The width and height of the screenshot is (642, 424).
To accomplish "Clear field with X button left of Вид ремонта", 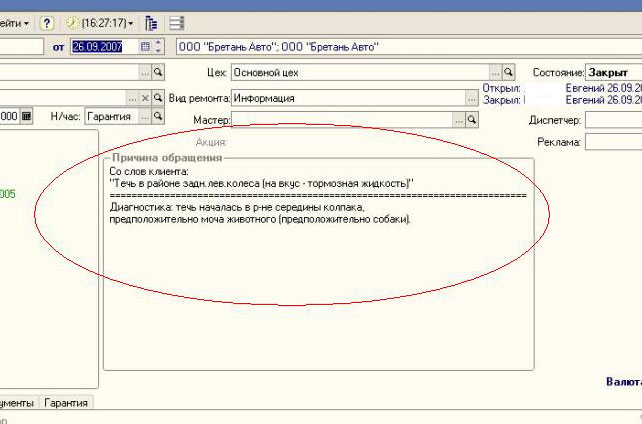I will point(145,98).
